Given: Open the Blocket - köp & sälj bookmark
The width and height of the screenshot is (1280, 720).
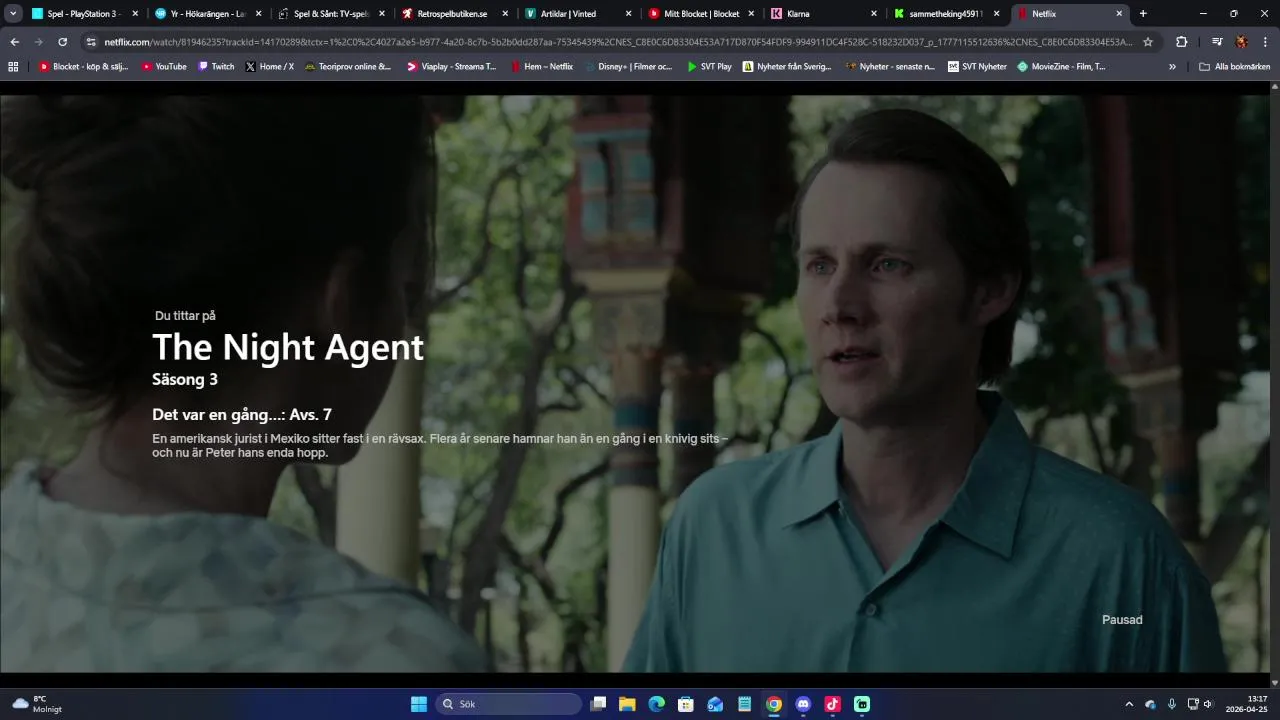Looking at the screenshot, I should (x=84, y=66).
